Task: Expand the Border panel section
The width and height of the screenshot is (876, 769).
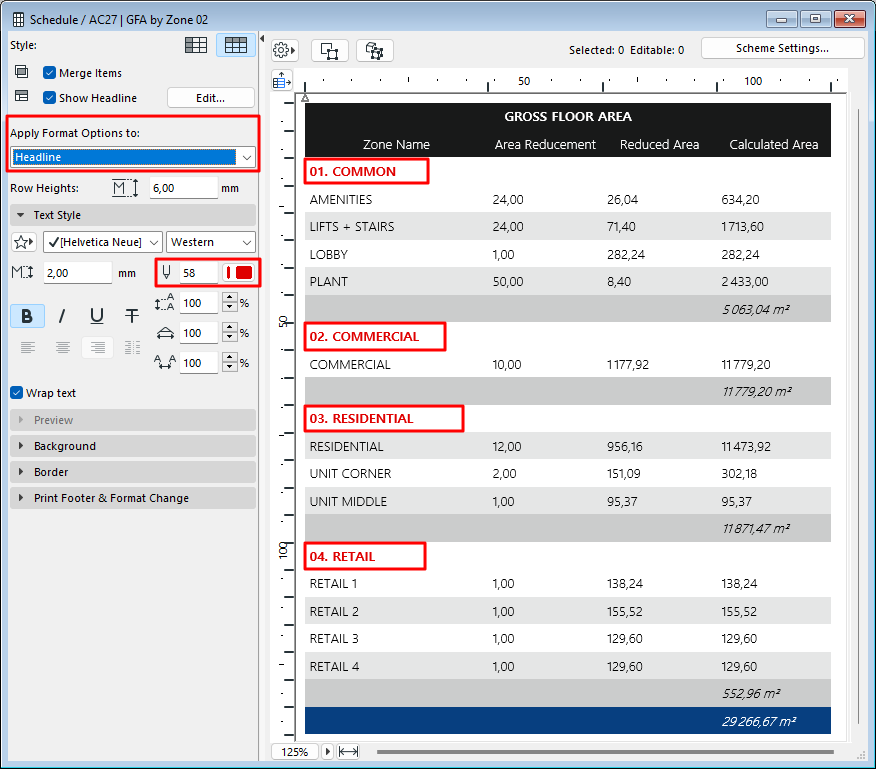Action: click(x=51, y=472)
